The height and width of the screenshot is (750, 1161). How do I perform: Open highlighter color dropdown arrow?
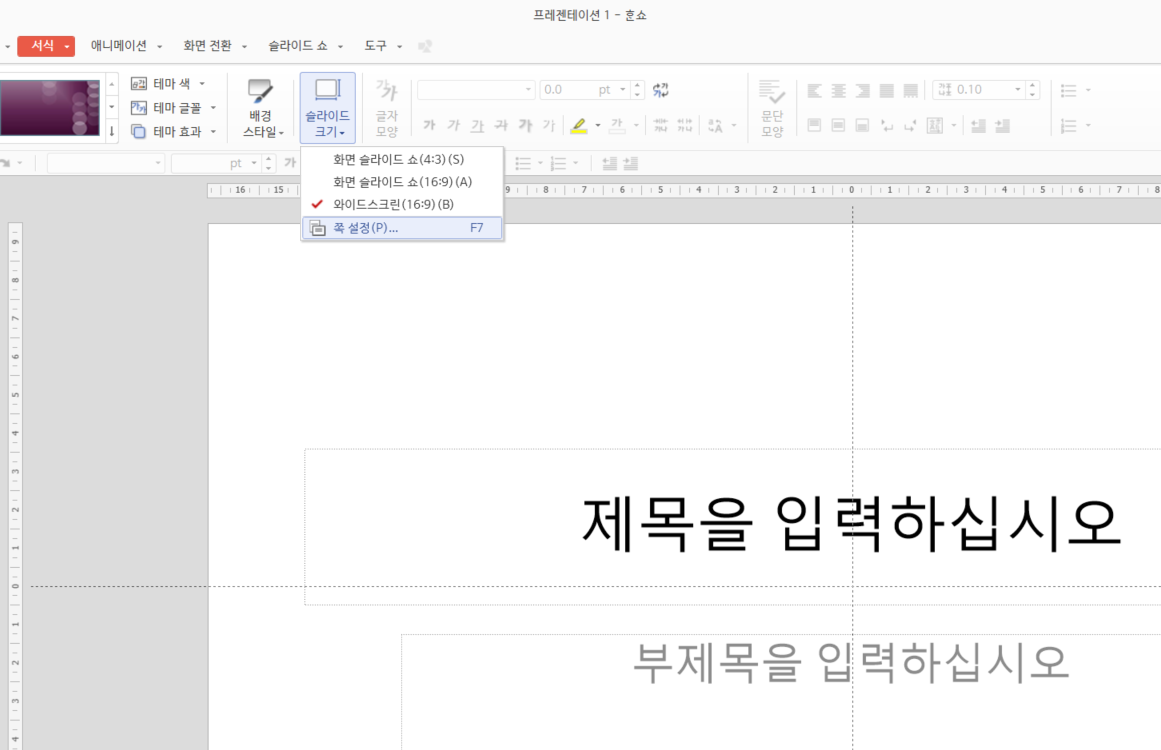pyautogui.click(x=598, y=126)
